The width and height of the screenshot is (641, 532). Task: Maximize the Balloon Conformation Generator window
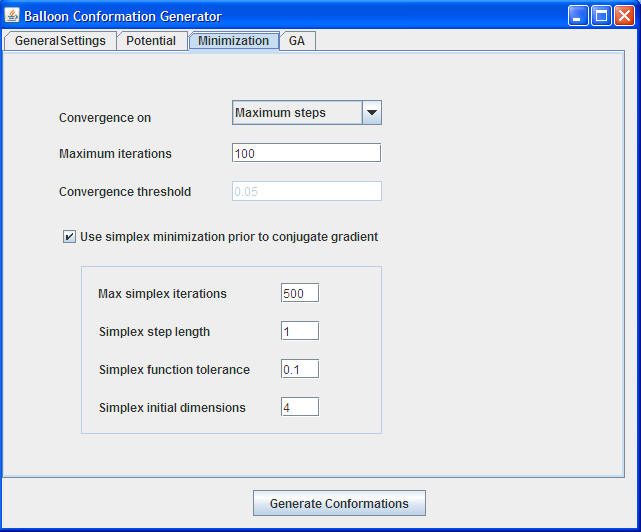tap(601, 16)
